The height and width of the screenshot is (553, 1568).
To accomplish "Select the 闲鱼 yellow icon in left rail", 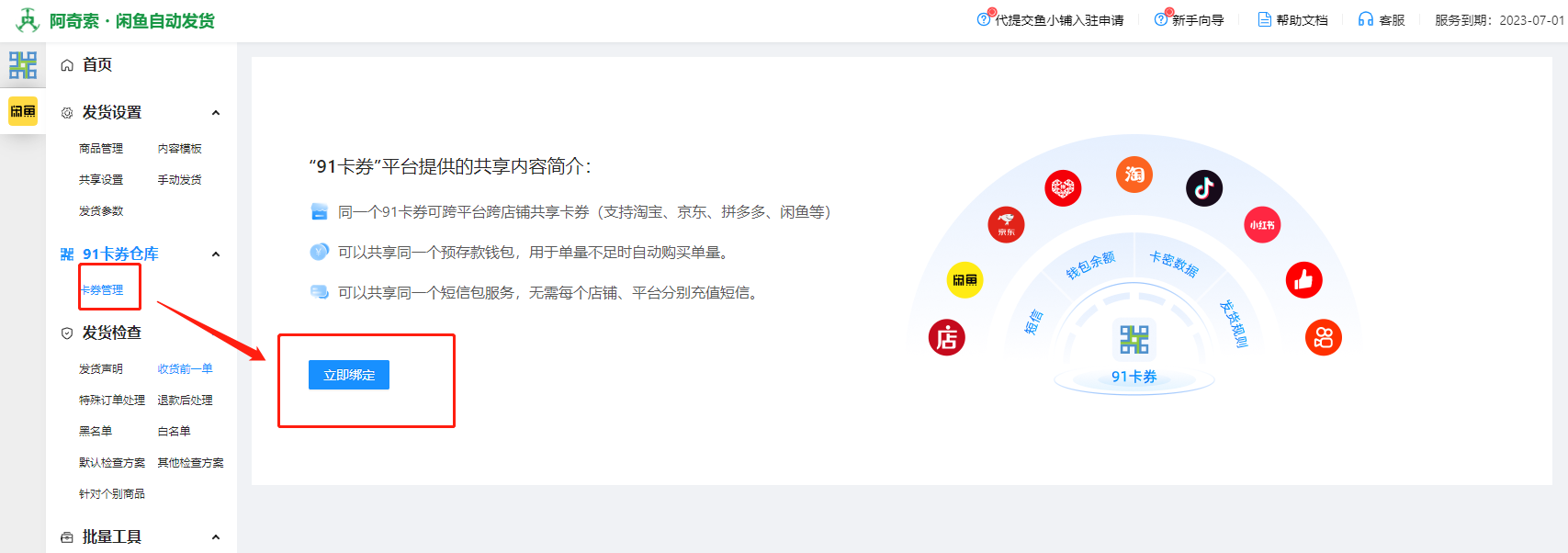I will click(23, 111).
